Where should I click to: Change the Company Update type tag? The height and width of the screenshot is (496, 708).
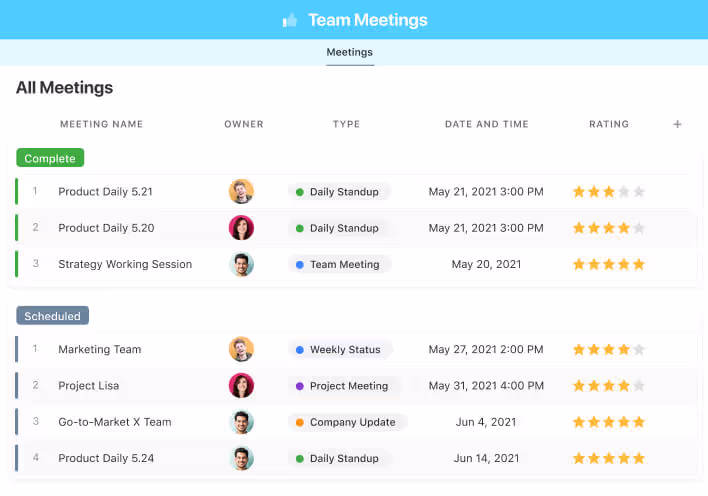pos(347,422)
